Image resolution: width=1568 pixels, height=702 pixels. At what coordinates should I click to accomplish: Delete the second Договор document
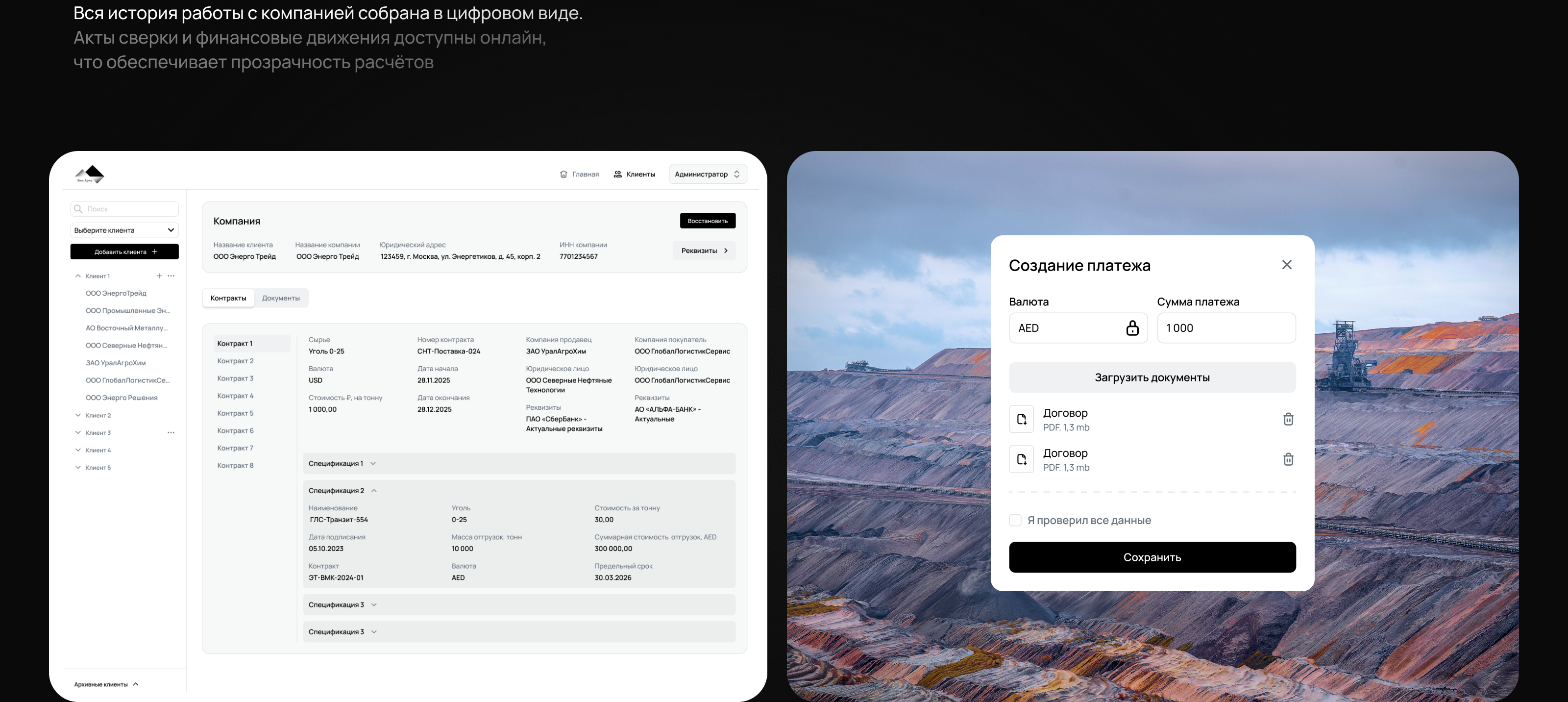pos(1288,459)
